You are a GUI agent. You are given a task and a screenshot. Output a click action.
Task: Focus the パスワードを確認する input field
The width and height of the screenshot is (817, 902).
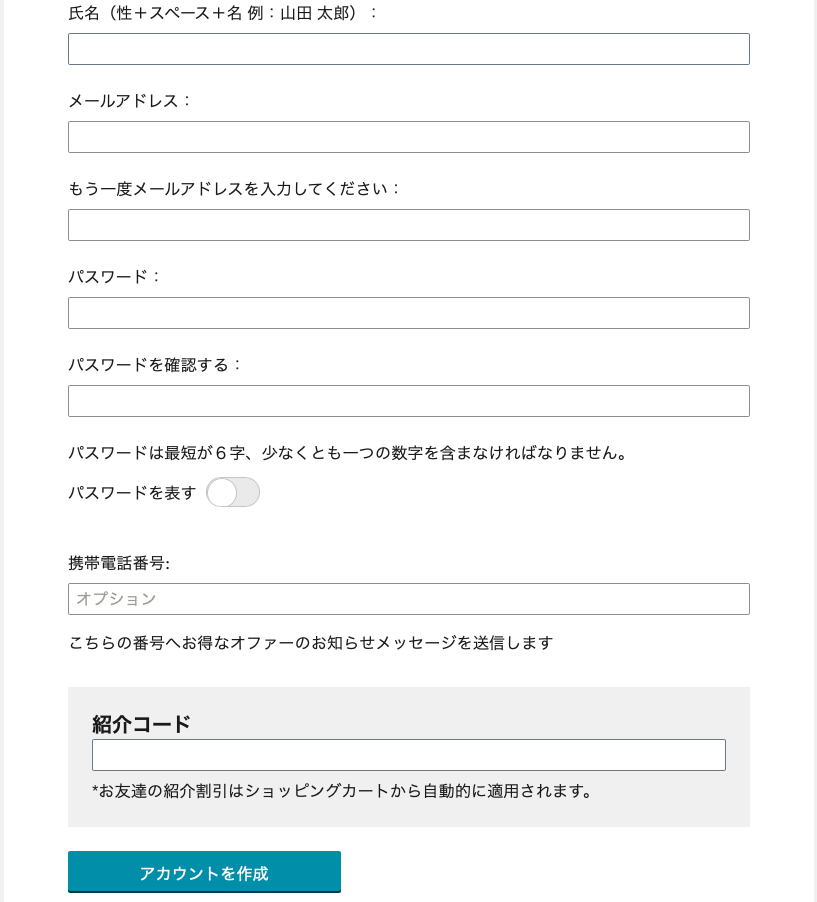(408, 401)
